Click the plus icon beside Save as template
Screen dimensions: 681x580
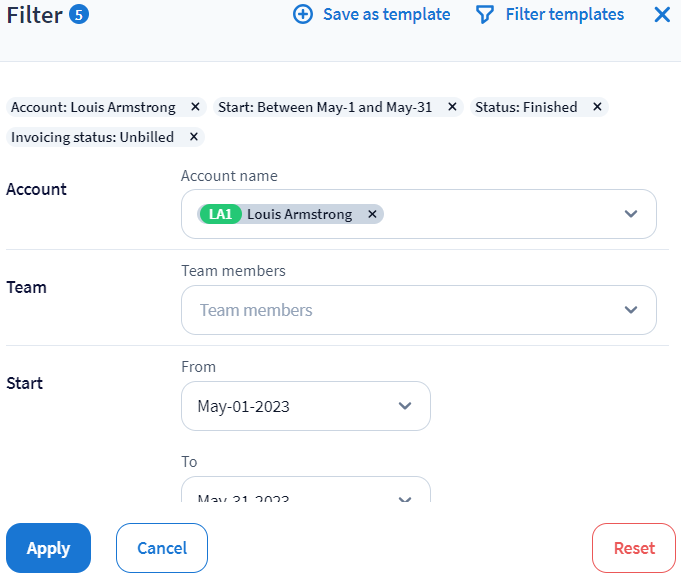[303, 15]
